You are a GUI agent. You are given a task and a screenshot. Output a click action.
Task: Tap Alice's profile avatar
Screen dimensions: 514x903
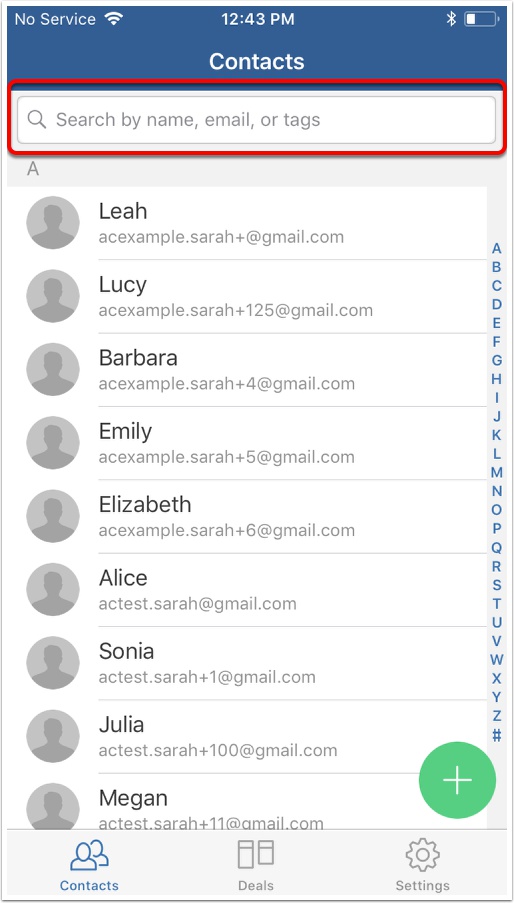(53, 590)
